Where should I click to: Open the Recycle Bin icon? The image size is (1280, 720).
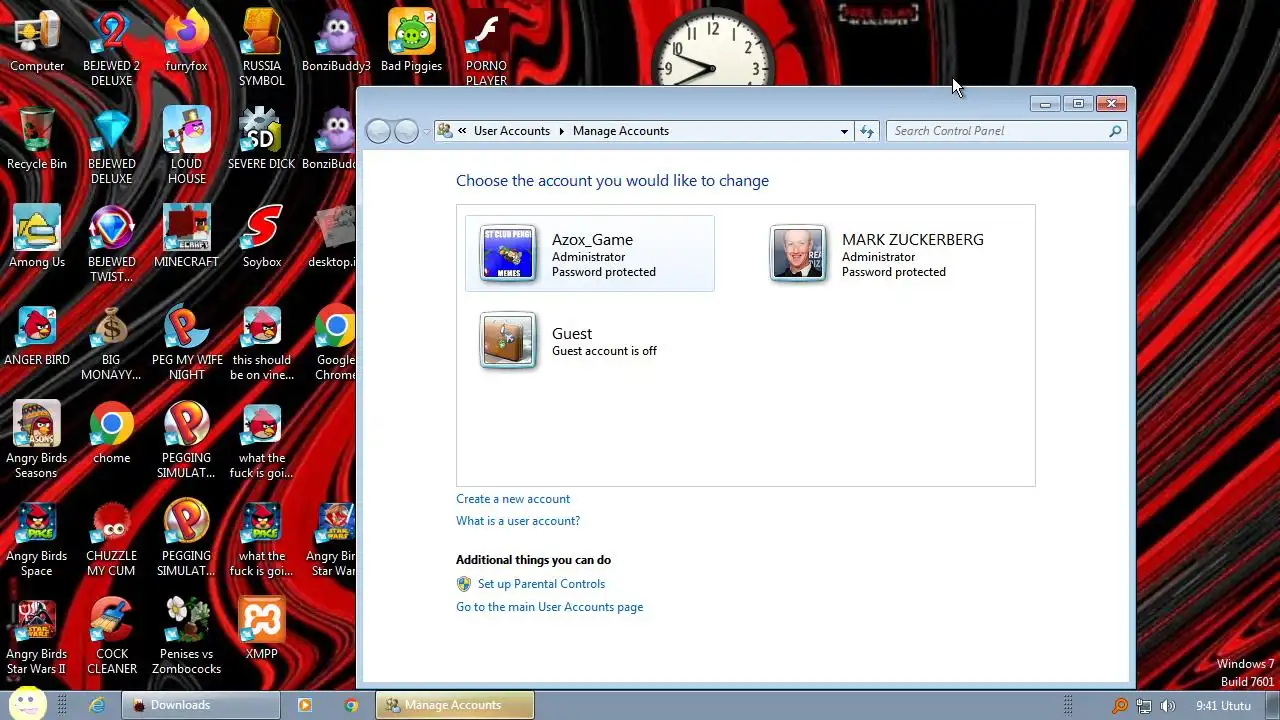(x=37, y=139)
